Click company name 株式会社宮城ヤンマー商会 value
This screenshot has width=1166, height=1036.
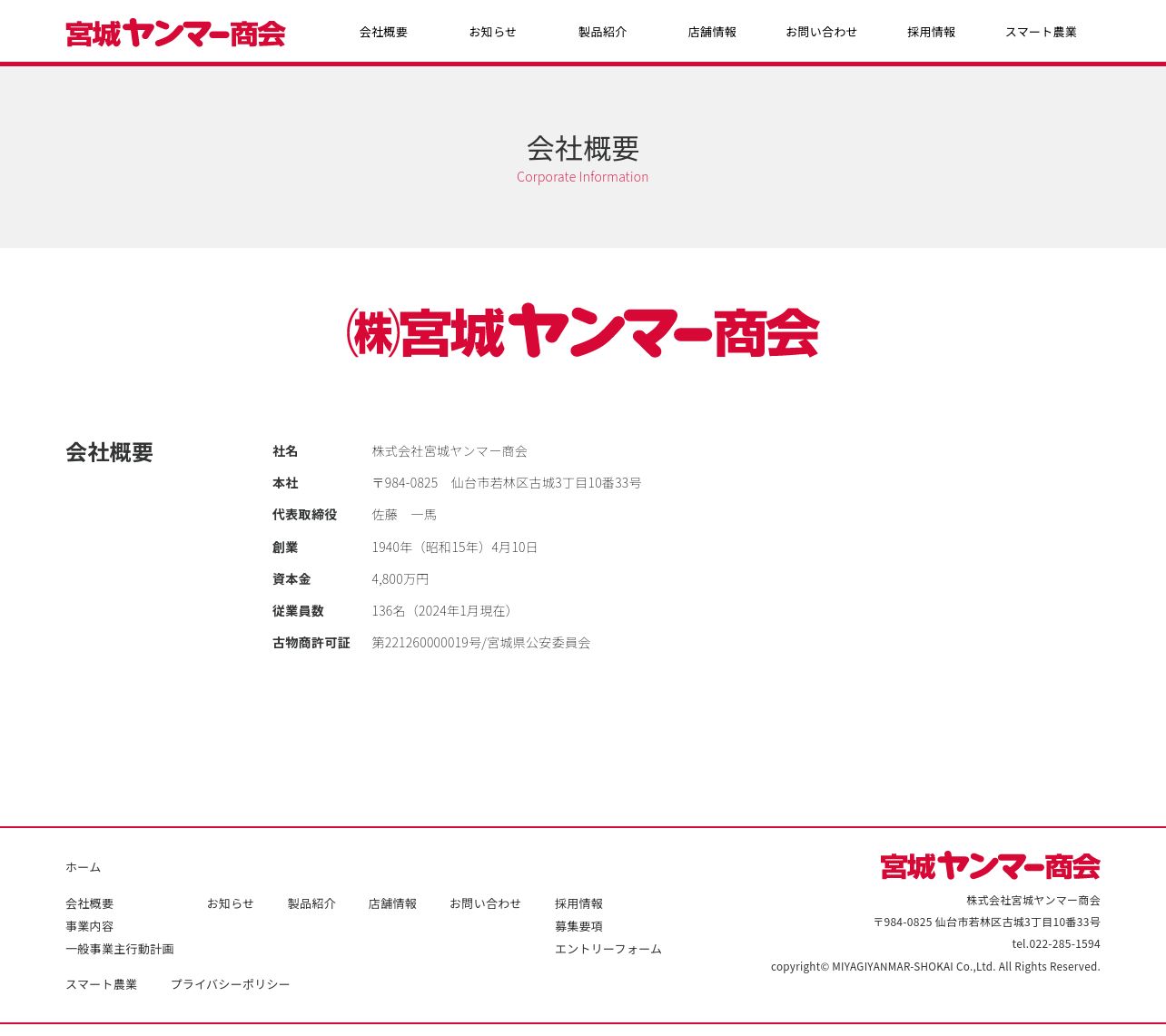pos(450,451)
